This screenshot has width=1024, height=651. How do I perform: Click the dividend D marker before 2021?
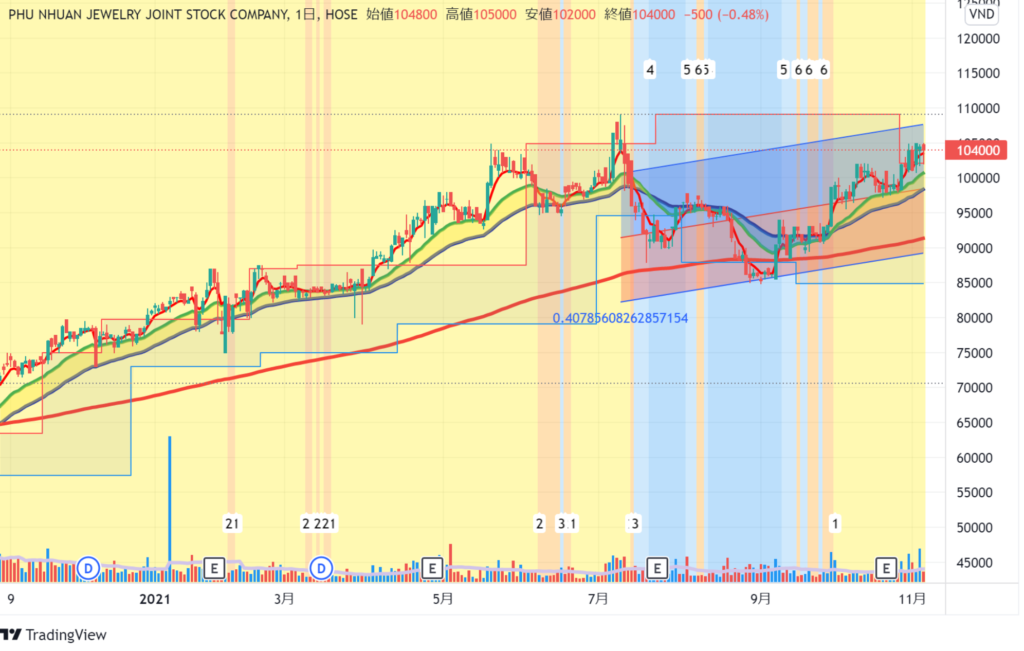[x=88, y=568]
